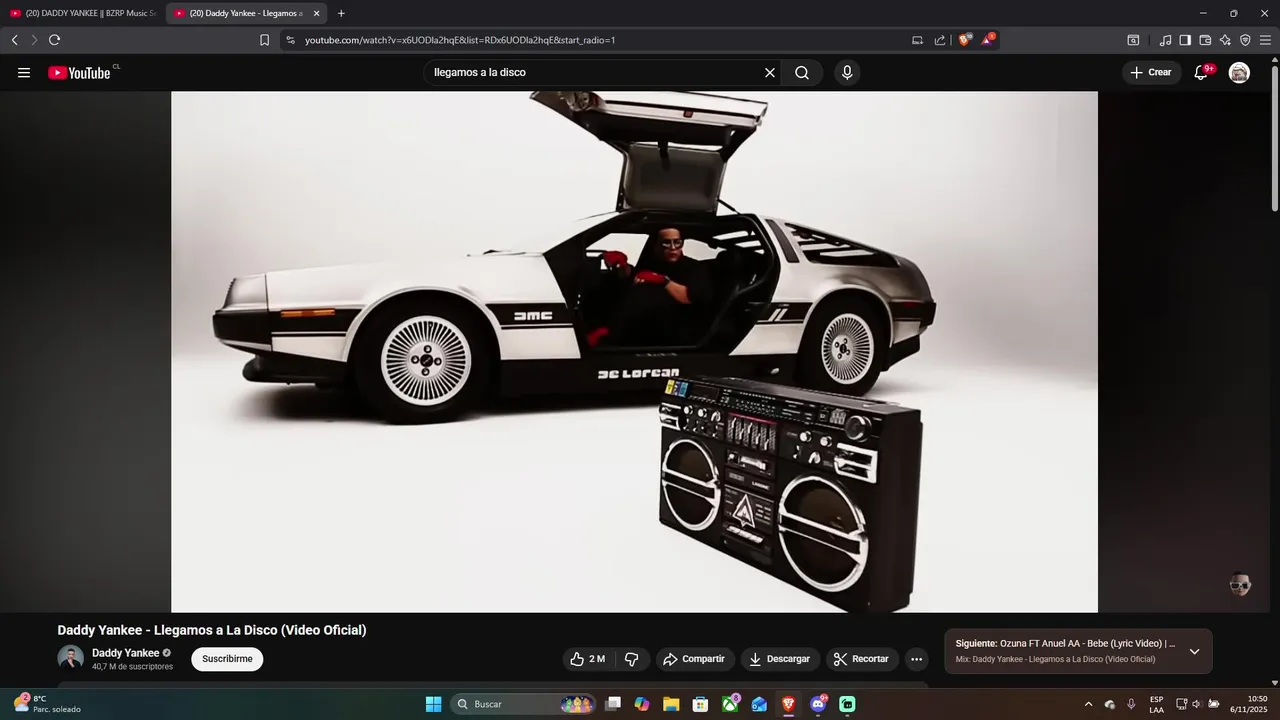Expand the Siguiente mix playlist panel
This screenshot has width=1280, height=720.
[1194, 651]
